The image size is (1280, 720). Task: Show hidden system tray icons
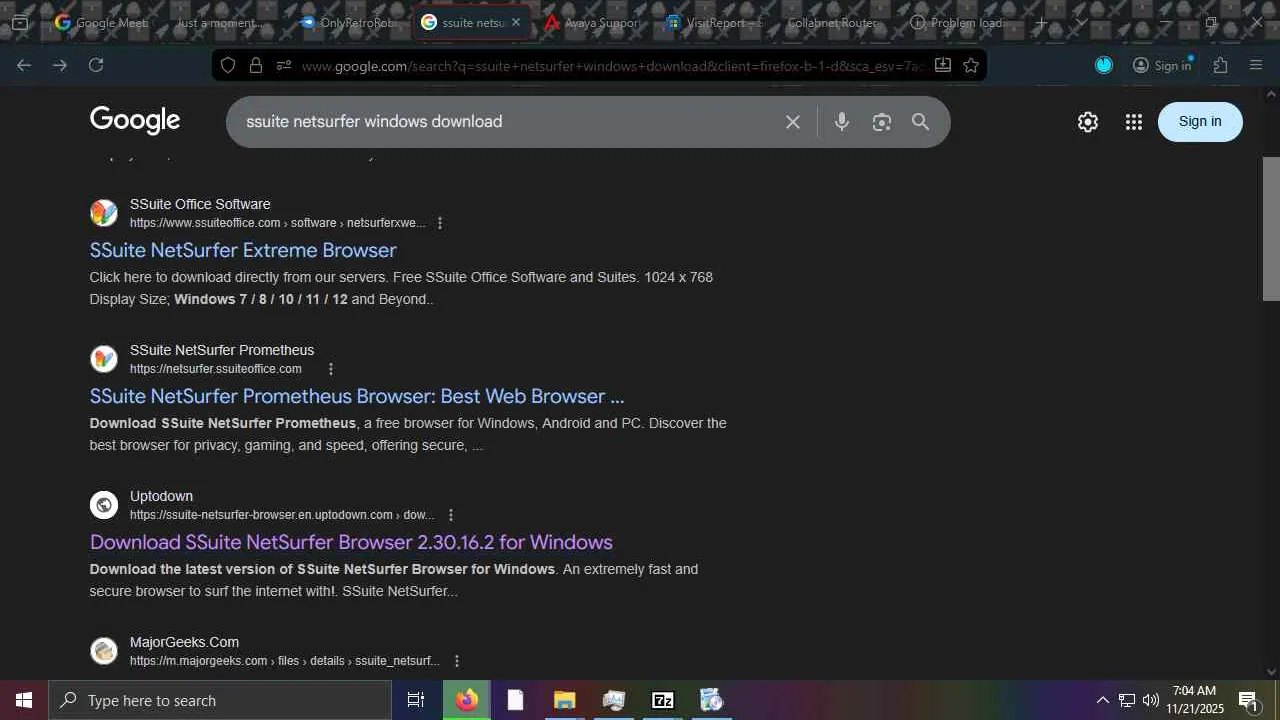coord(1102,700)
